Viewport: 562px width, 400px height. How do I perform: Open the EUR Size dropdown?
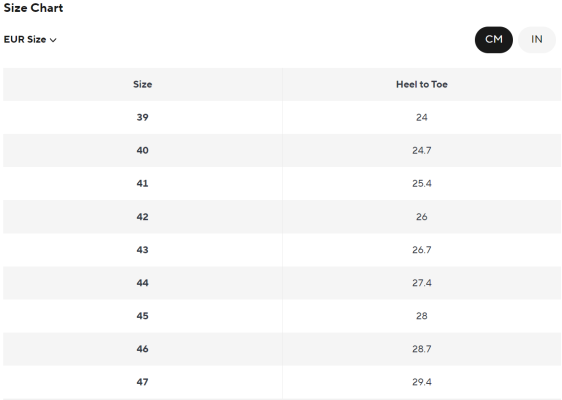tap(30, 39)
